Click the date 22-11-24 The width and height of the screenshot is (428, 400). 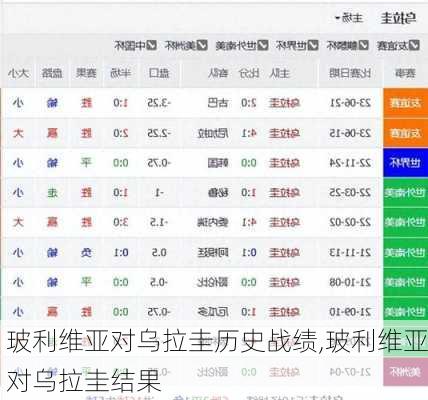click(350, 163)
